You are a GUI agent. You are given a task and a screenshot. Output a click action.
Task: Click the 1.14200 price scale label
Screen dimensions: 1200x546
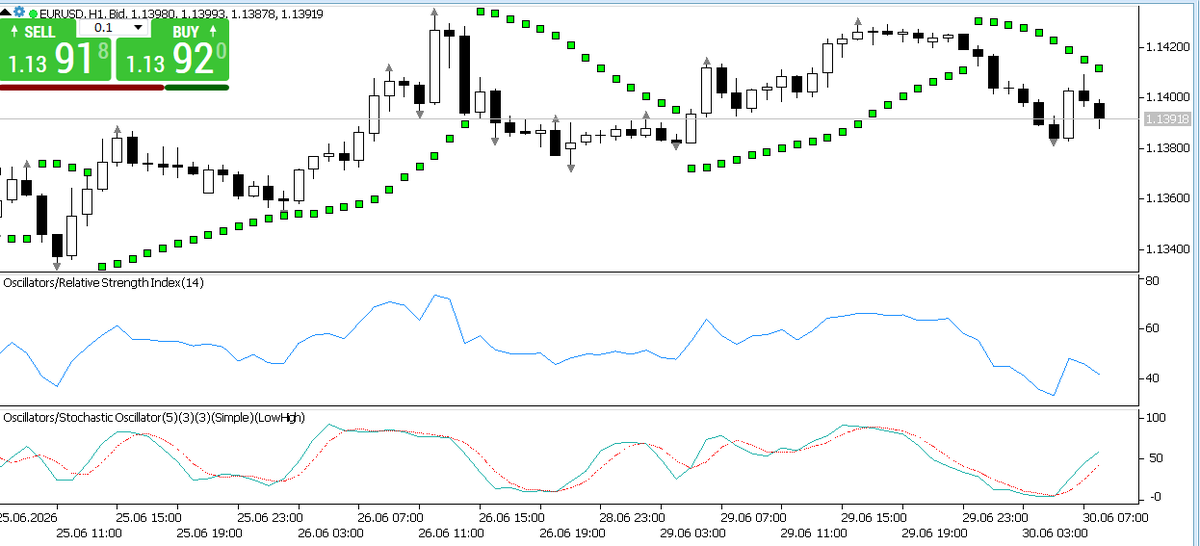[1168, 46]
